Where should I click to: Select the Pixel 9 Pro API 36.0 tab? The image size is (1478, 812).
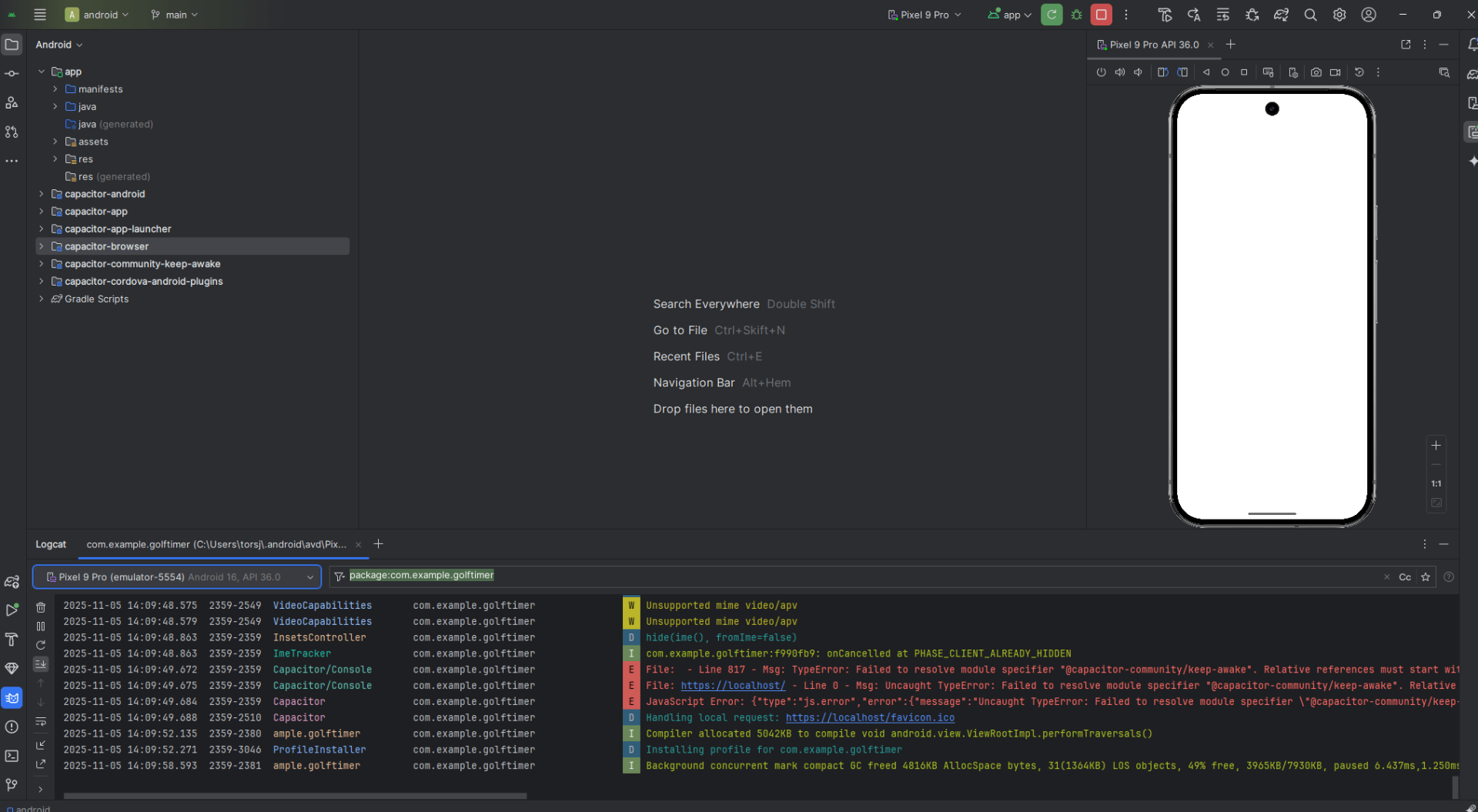[1153, 45]
